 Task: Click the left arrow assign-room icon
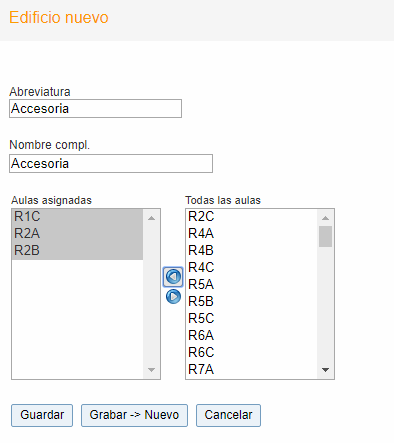coord(173,277)
